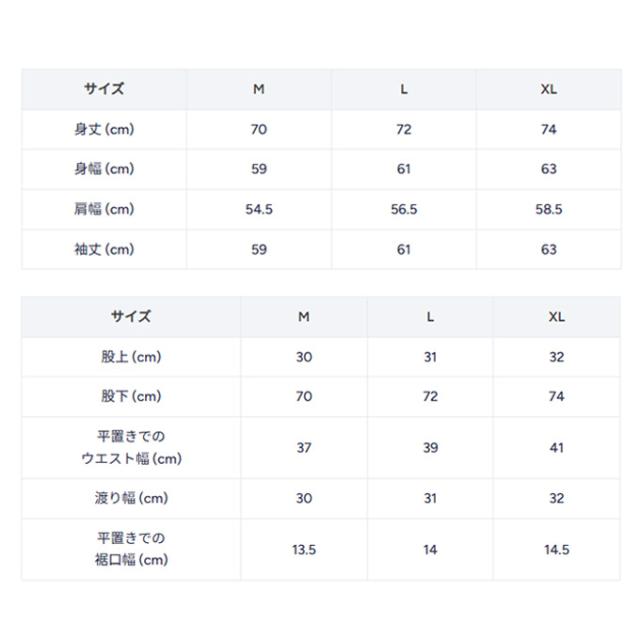
Task: Click the 股上 (cm) row label
Action: tap(131, 357)
